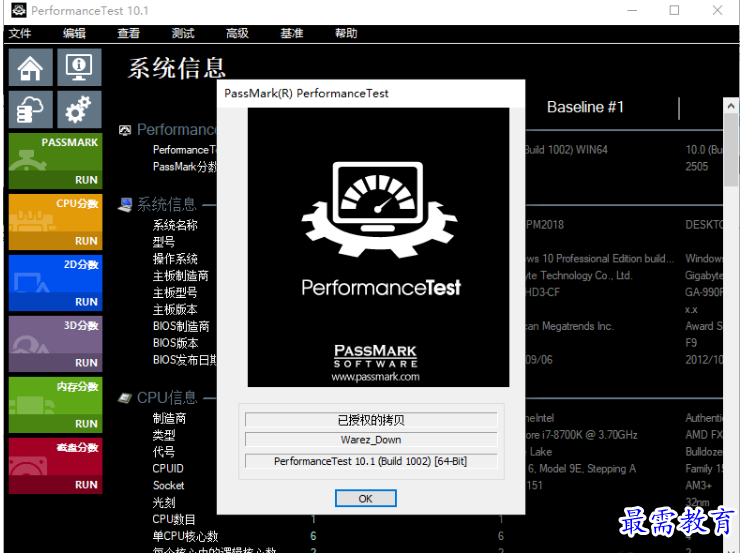Click the Baseline #1 column header
The image size is (743, 553).
coord(585,107)
